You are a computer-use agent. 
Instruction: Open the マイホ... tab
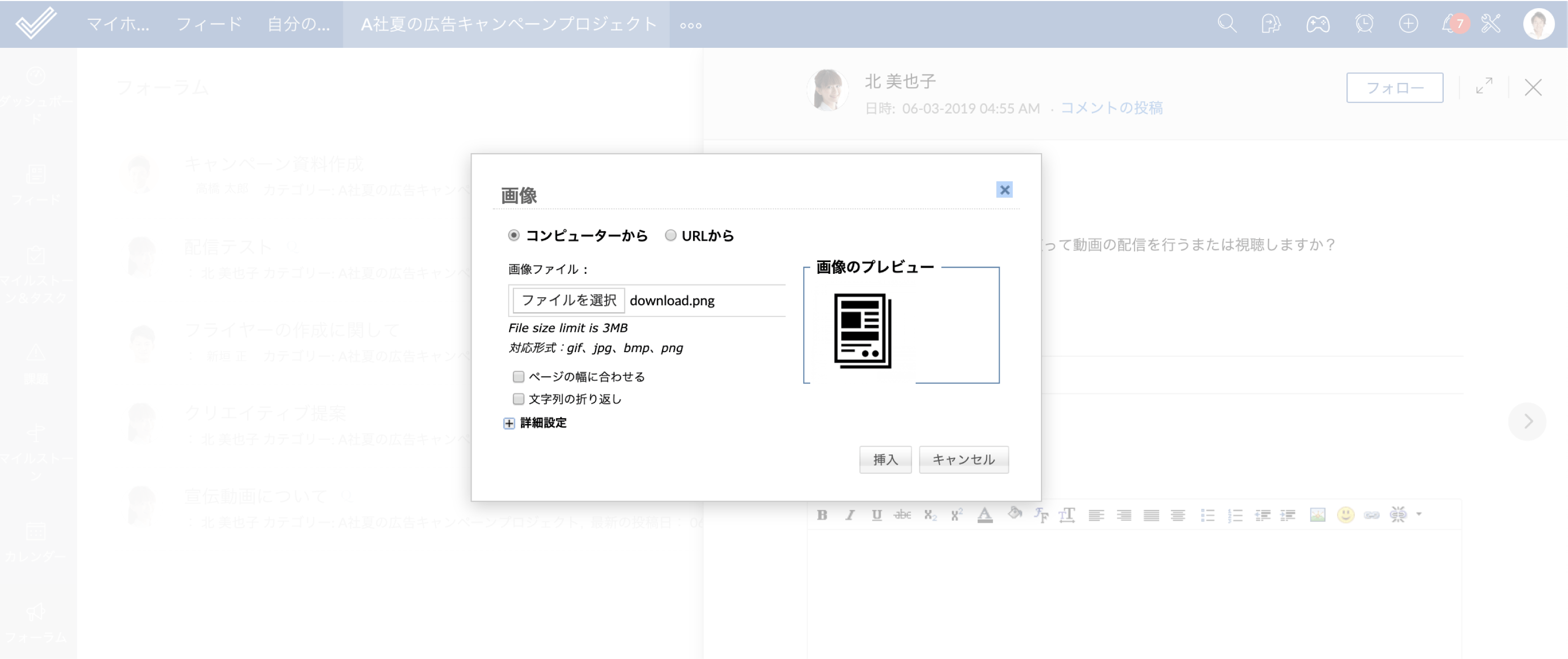118,24
